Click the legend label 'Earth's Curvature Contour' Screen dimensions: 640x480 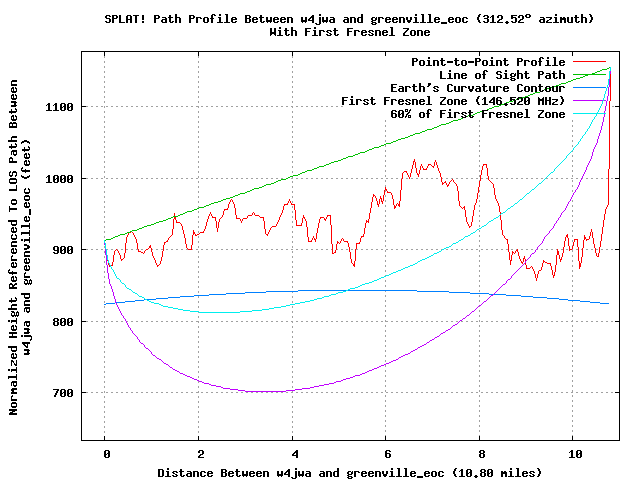click(x=478, y=88)
